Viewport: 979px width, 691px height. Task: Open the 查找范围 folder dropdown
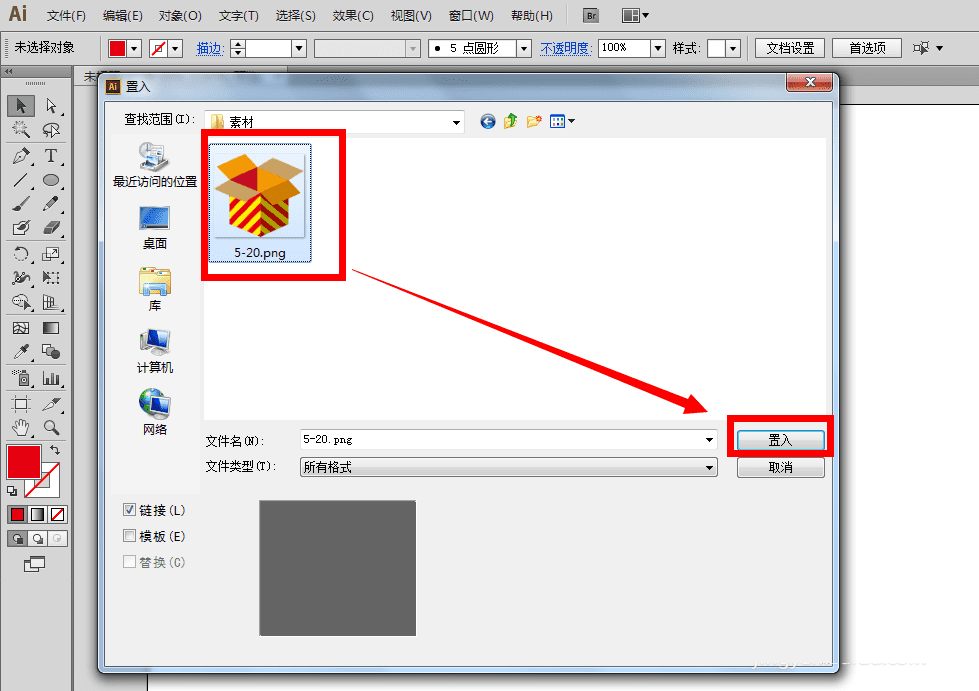click(x=456, y=122)
